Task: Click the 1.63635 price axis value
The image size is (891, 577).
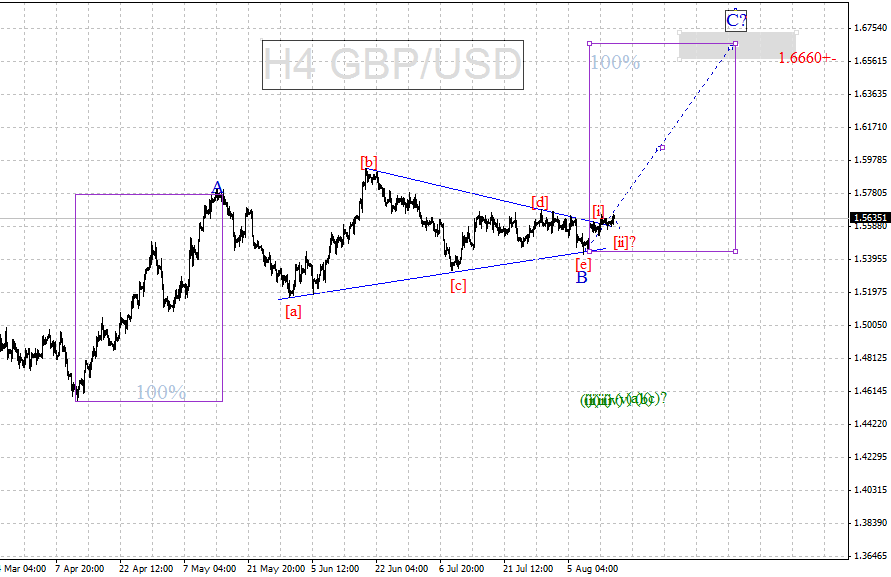Action: pyautogui.click(x=871, y=93)
